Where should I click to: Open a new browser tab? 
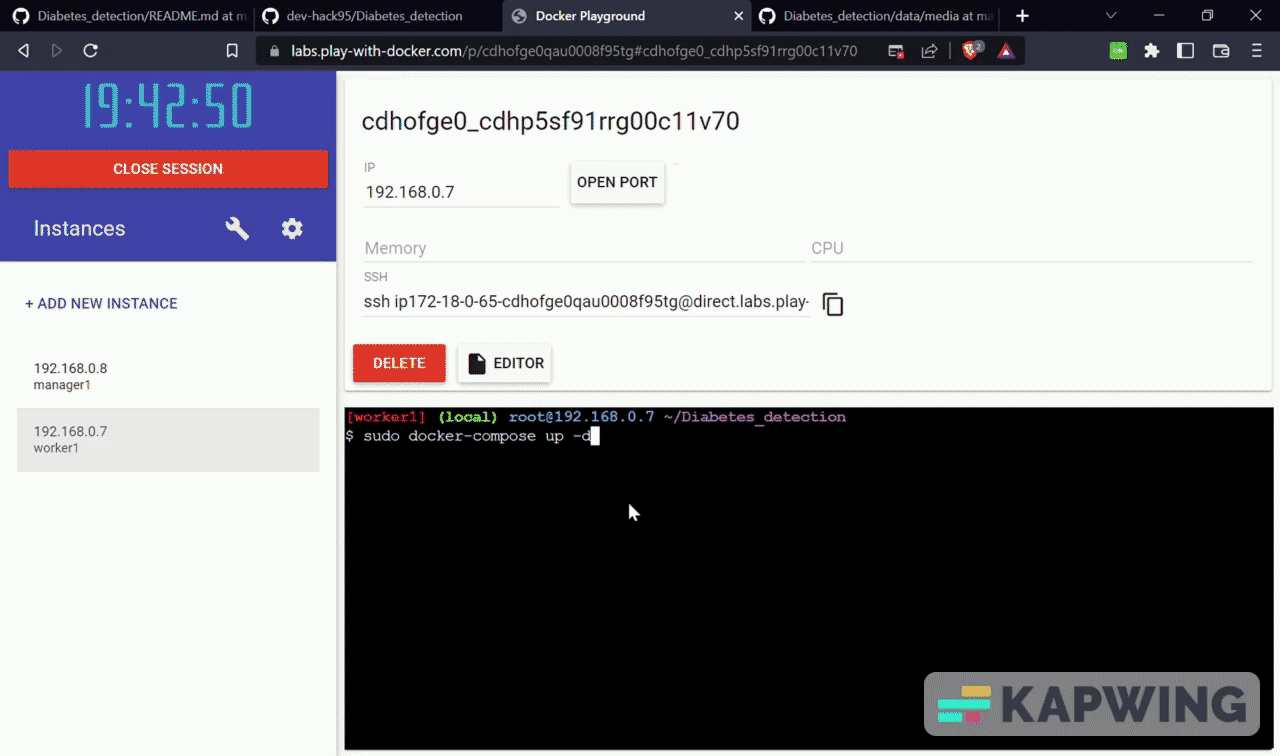(1022, 16)
